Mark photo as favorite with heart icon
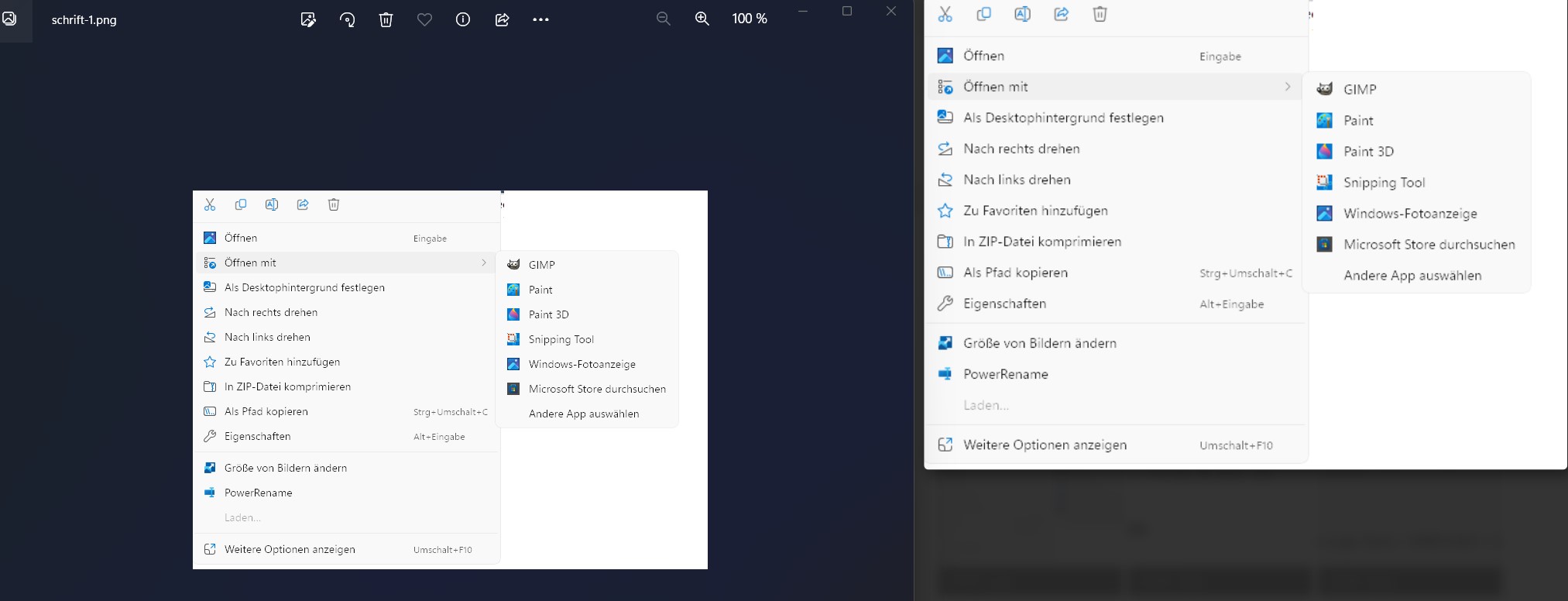Viewport: 1568px width, 601px height. coord(424,20)
